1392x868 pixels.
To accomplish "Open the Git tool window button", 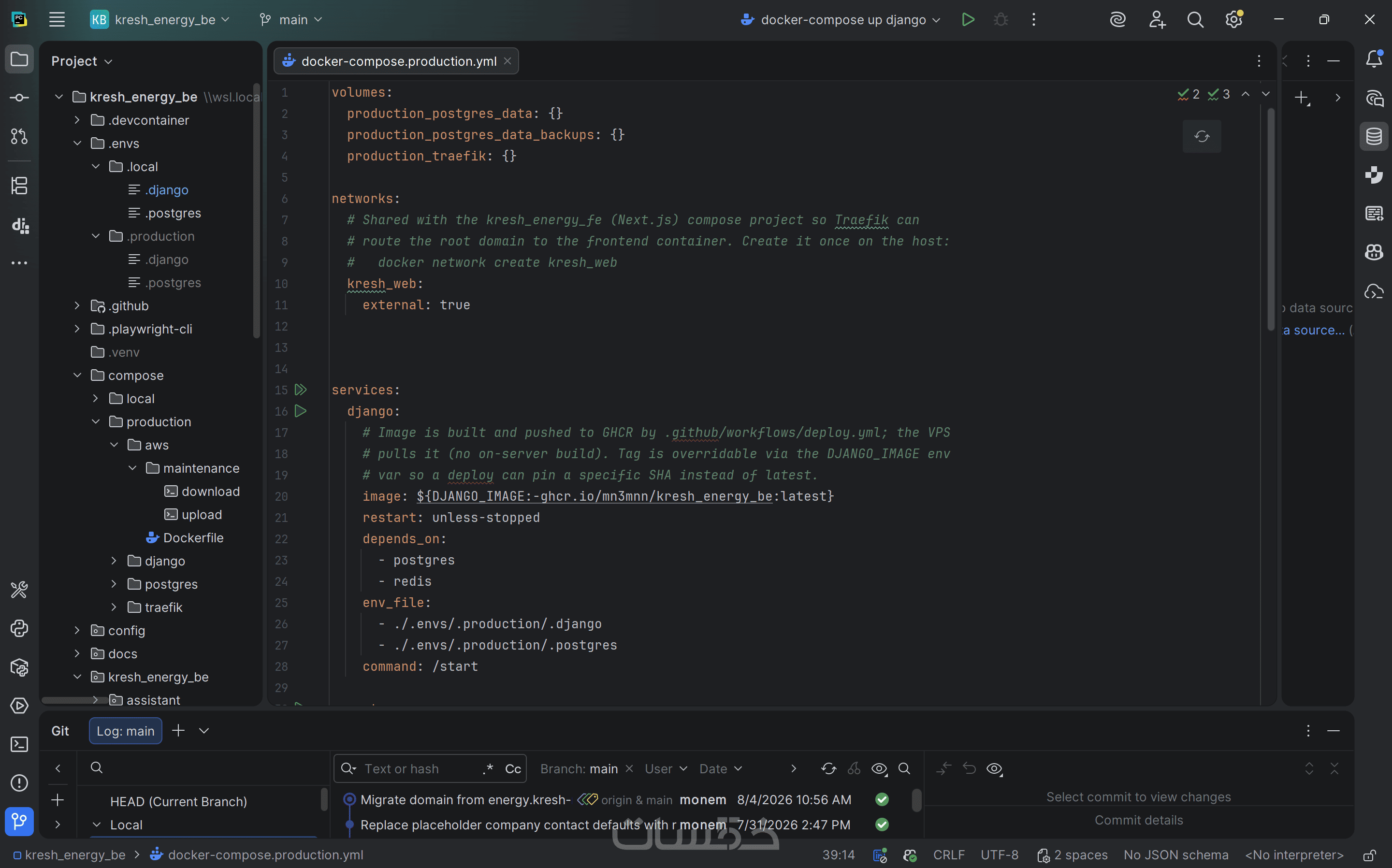I will click(19, 822).
